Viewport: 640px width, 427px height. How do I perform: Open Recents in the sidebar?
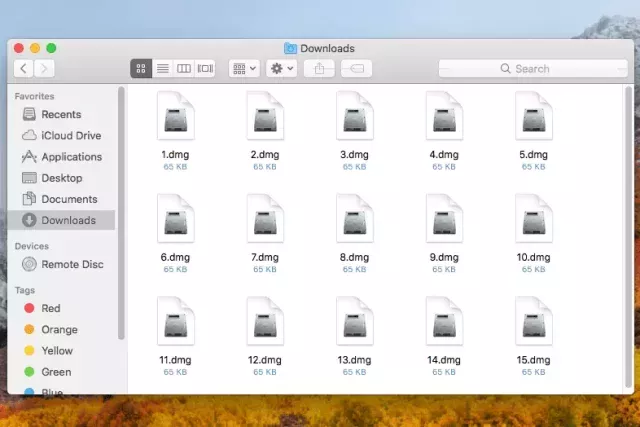click(x=61, y=115)
